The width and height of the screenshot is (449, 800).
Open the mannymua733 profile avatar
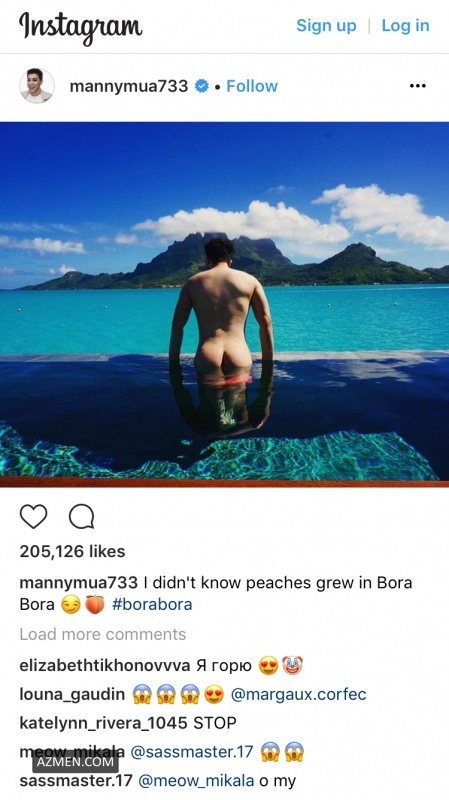[x=37, y=85]
